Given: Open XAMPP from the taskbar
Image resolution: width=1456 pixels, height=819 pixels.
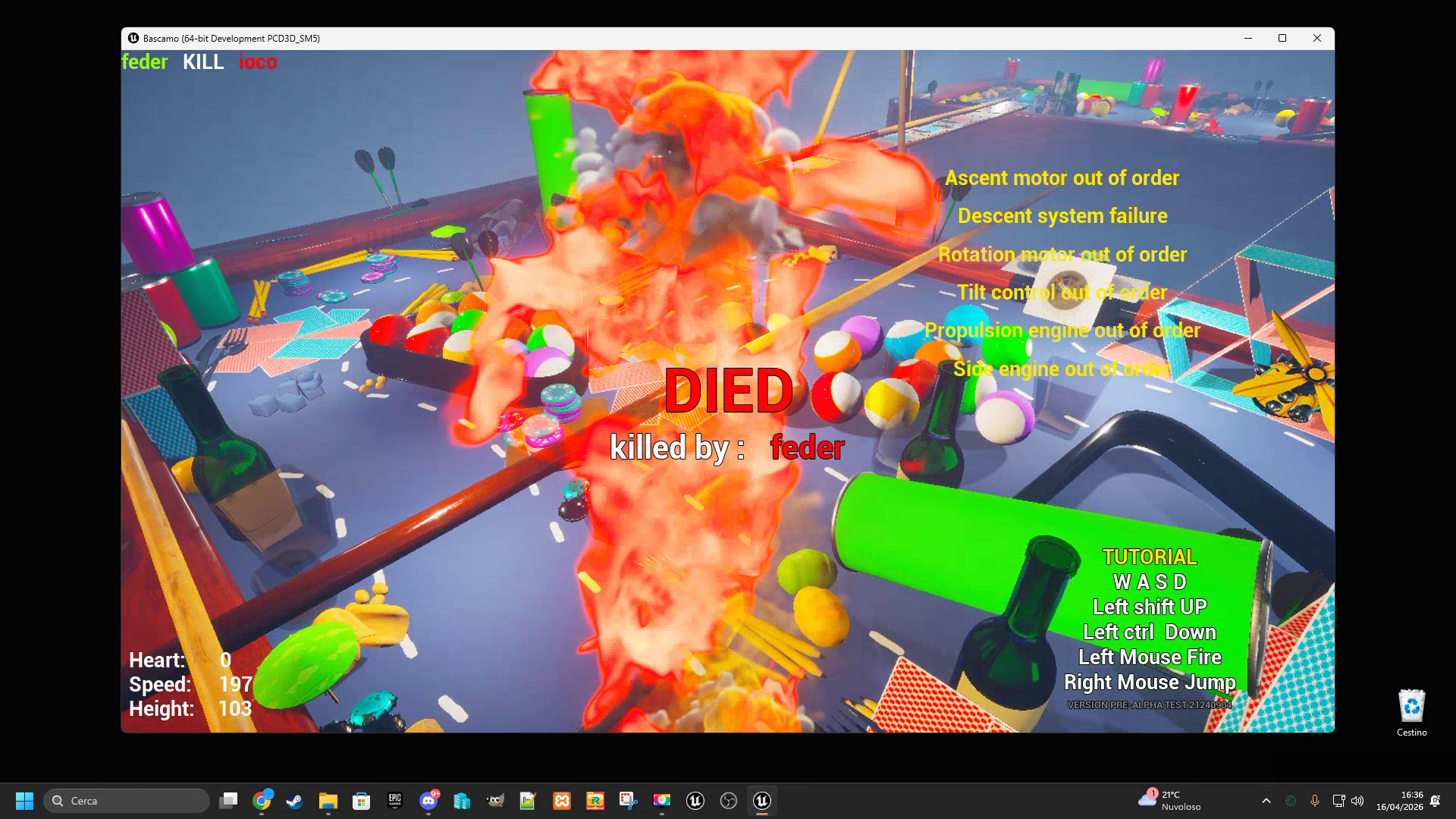Looking at the screenshot, I should pos(562,801).
